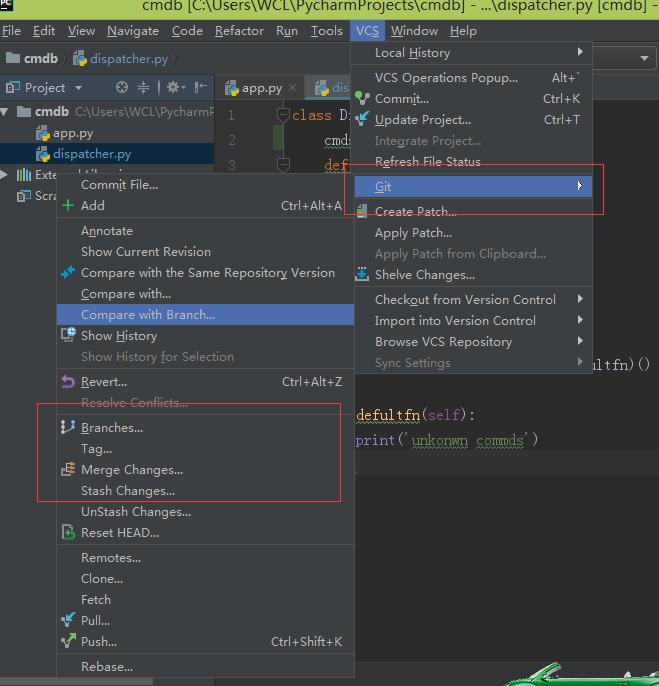
Task: Switch to the app.py editor tab
Action: pos(261,88)
